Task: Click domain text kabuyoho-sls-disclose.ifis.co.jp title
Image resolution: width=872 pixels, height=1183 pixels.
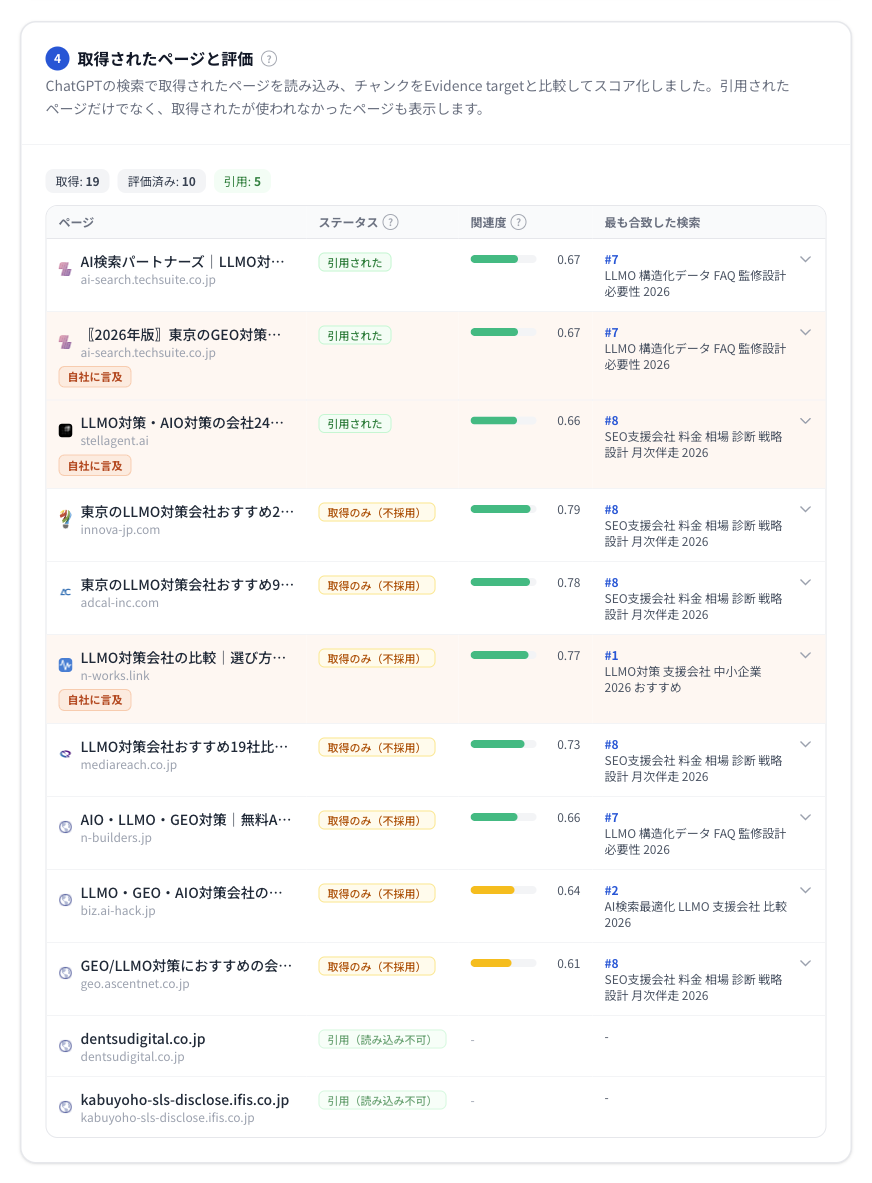Action: click(185, 1100)
